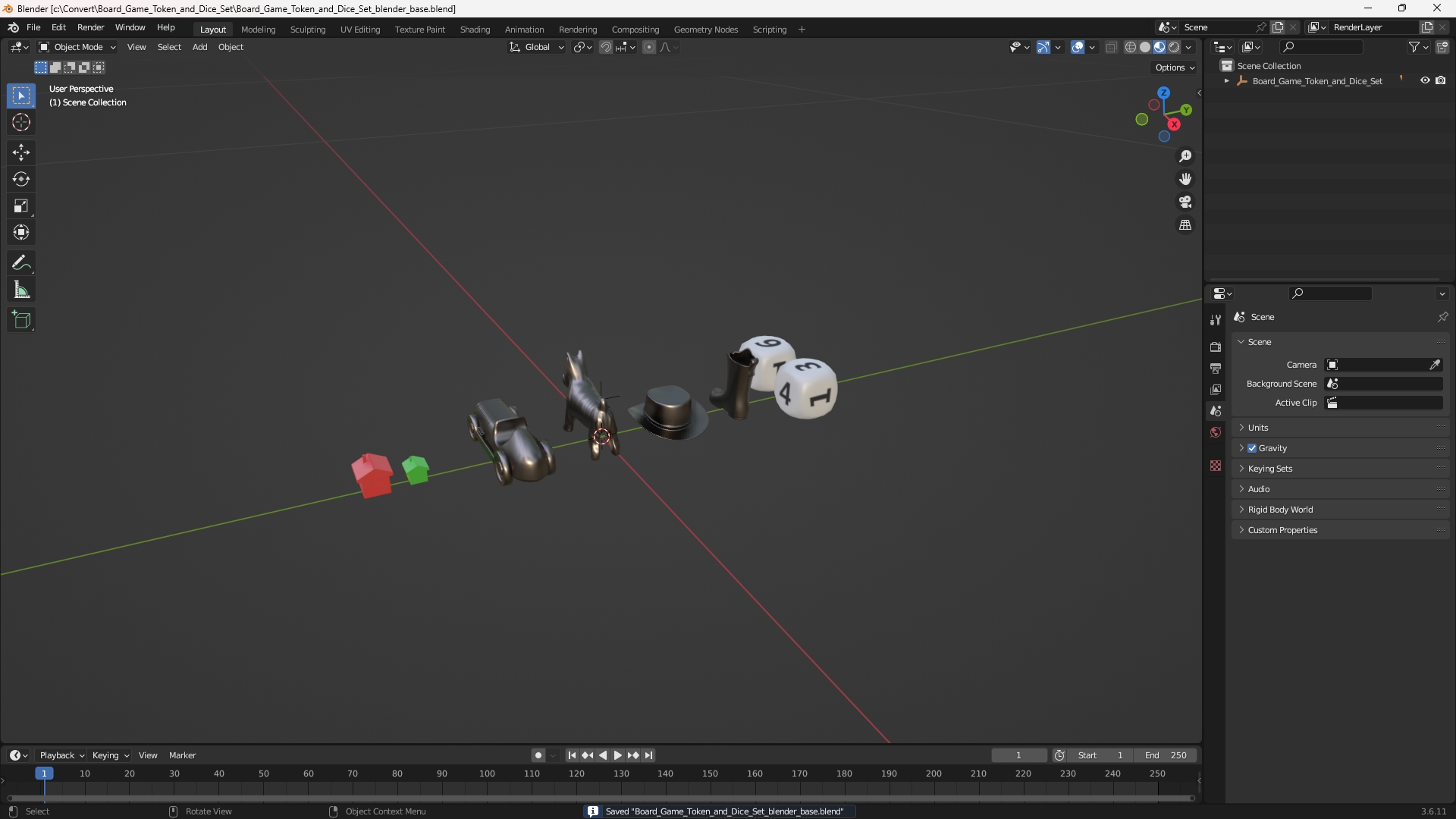The image size is (1456, 819).
Task: Open the File menu
Action: point(33,27)
